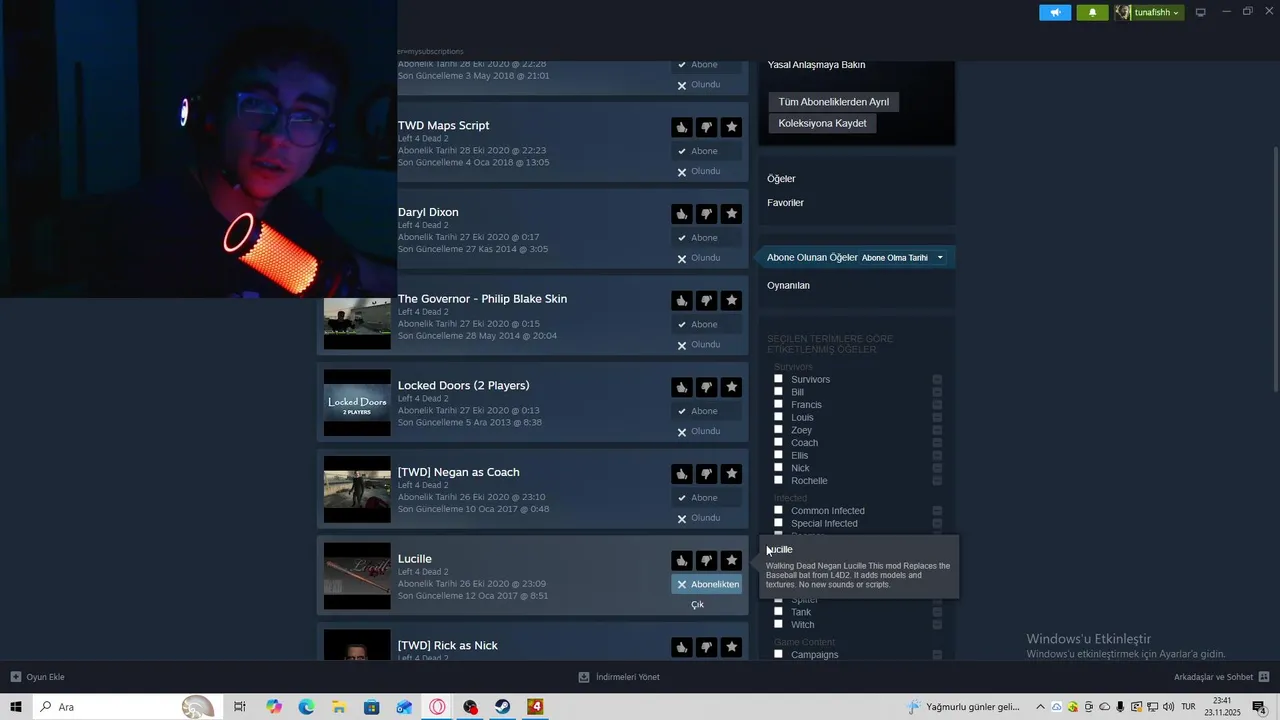This screenshot has width=1280, height=720.
Task: Select the Abone Olunan Öğeler tab
Action: tap(812, 258)
